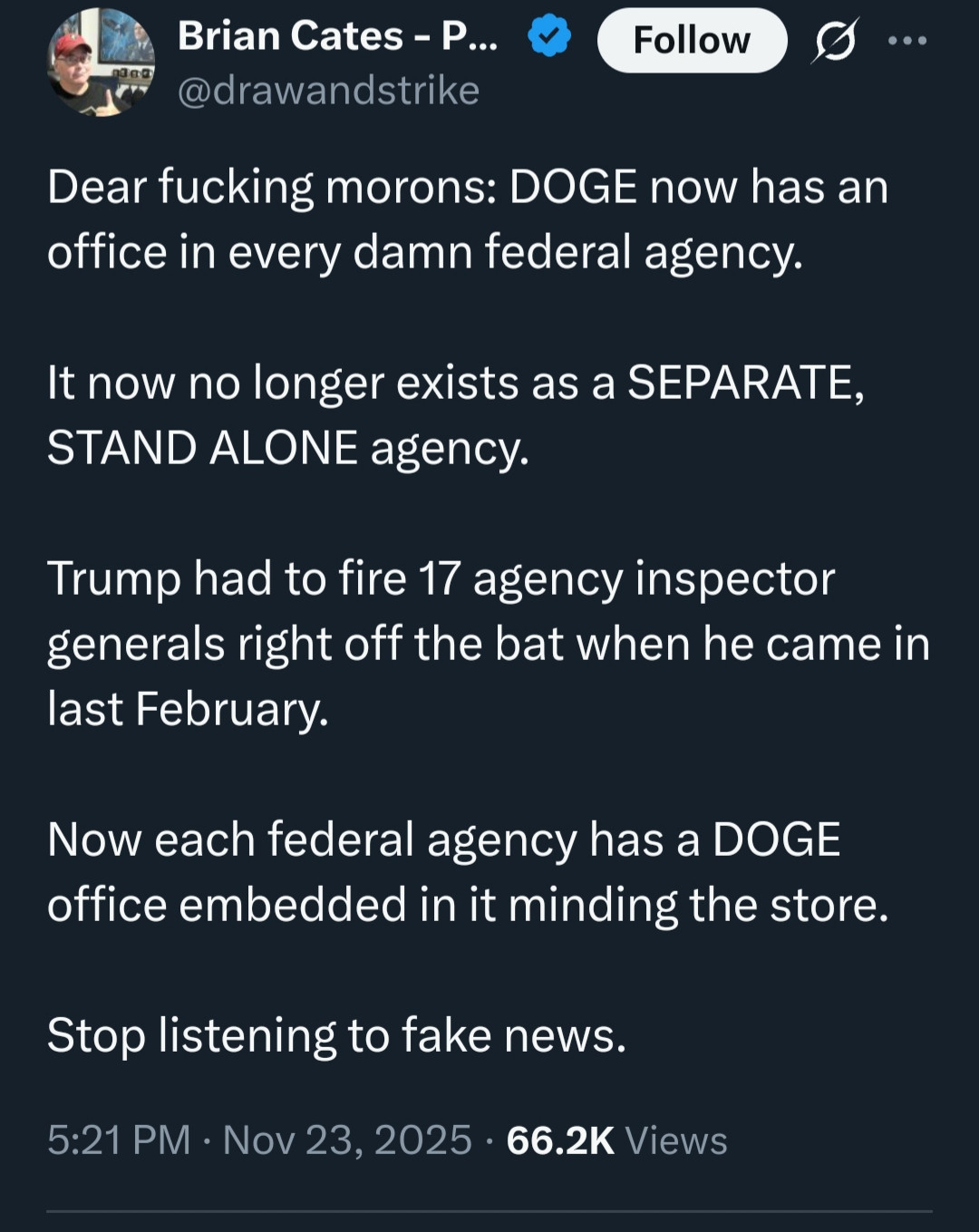Click the blue verified checkmark badge
Screen dimensions: 979x1232
pos(548,38)
